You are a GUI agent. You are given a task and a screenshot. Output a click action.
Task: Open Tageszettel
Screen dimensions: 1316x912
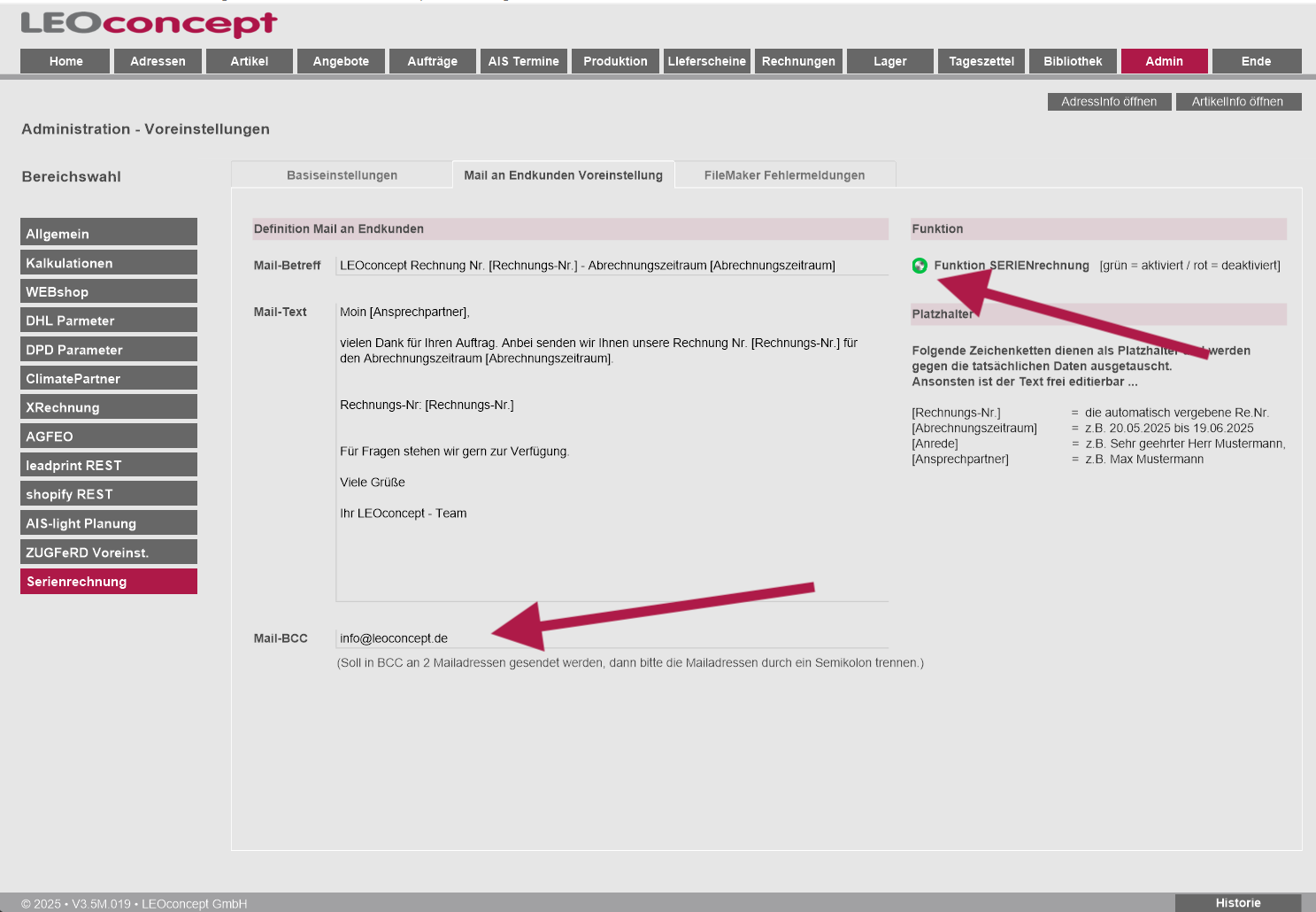tap(981, 61)
